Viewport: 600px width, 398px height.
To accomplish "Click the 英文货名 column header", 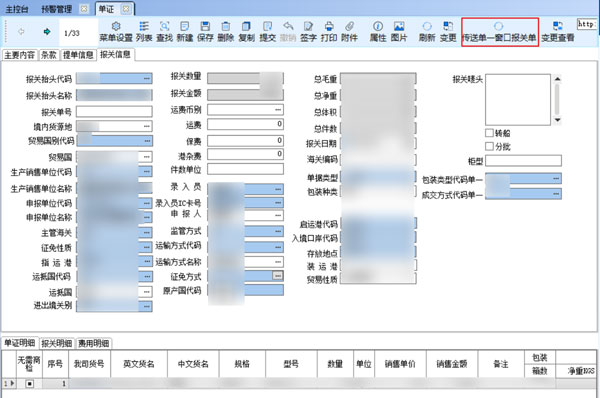I will pos(139,364).
